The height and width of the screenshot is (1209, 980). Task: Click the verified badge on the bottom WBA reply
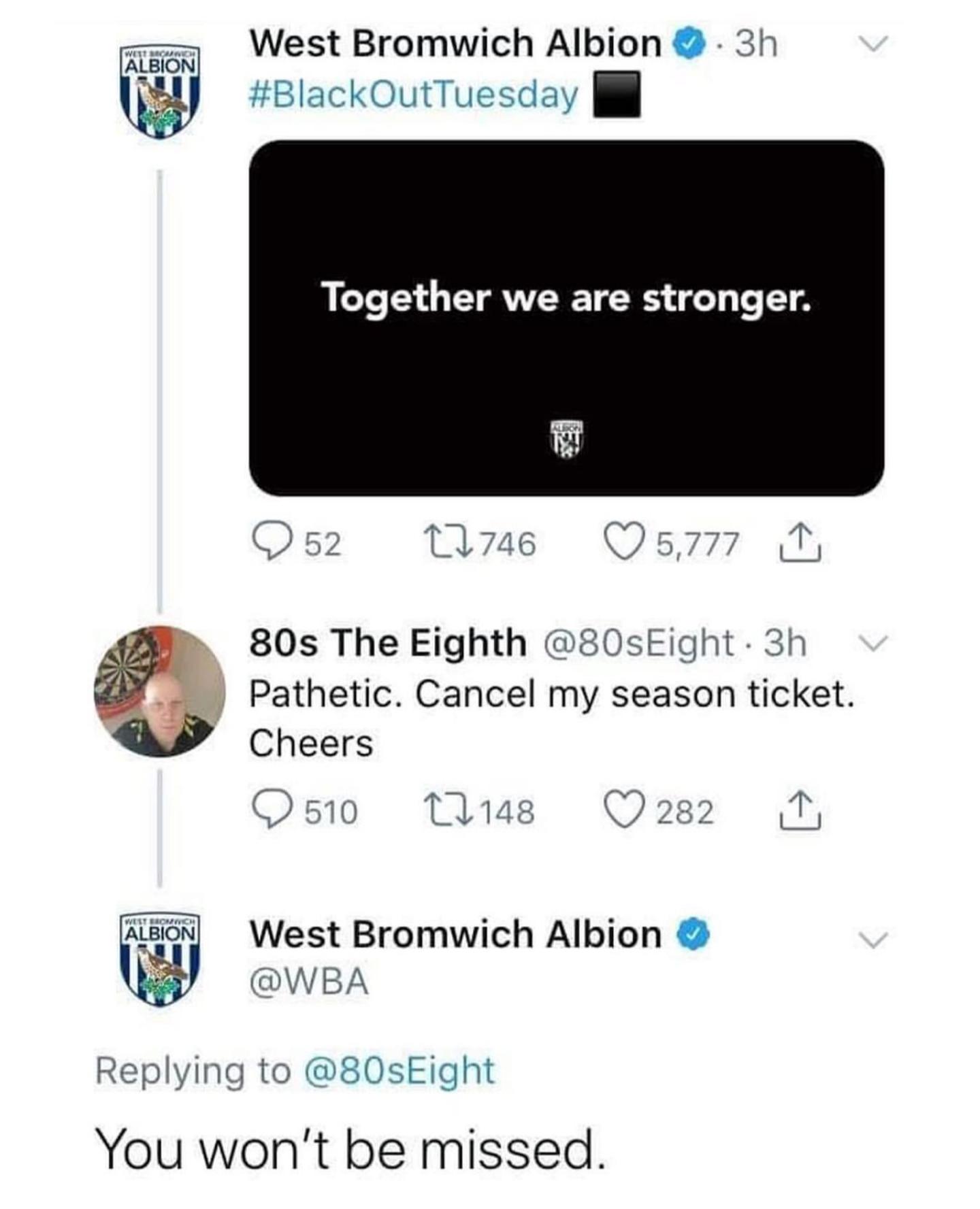(691, 936)
